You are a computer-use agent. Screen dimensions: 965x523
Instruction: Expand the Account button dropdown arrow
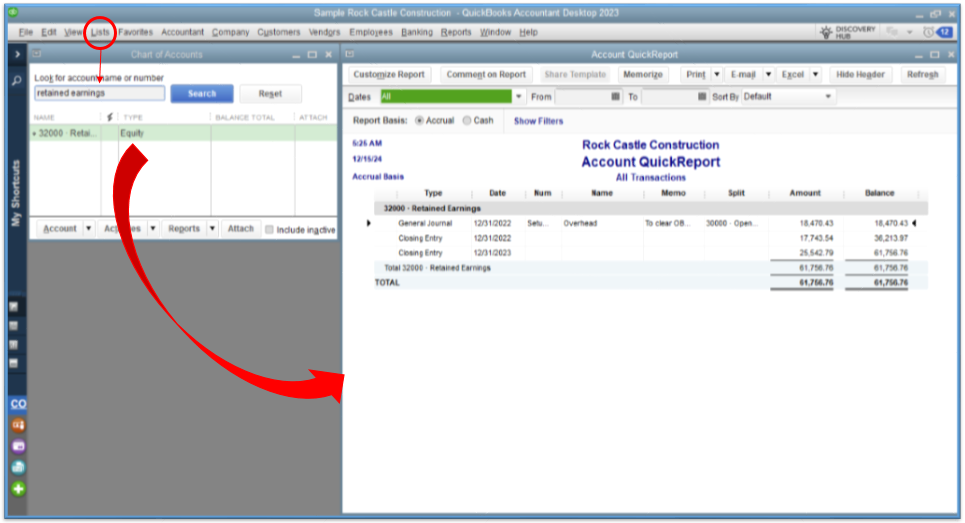[89, 228]
